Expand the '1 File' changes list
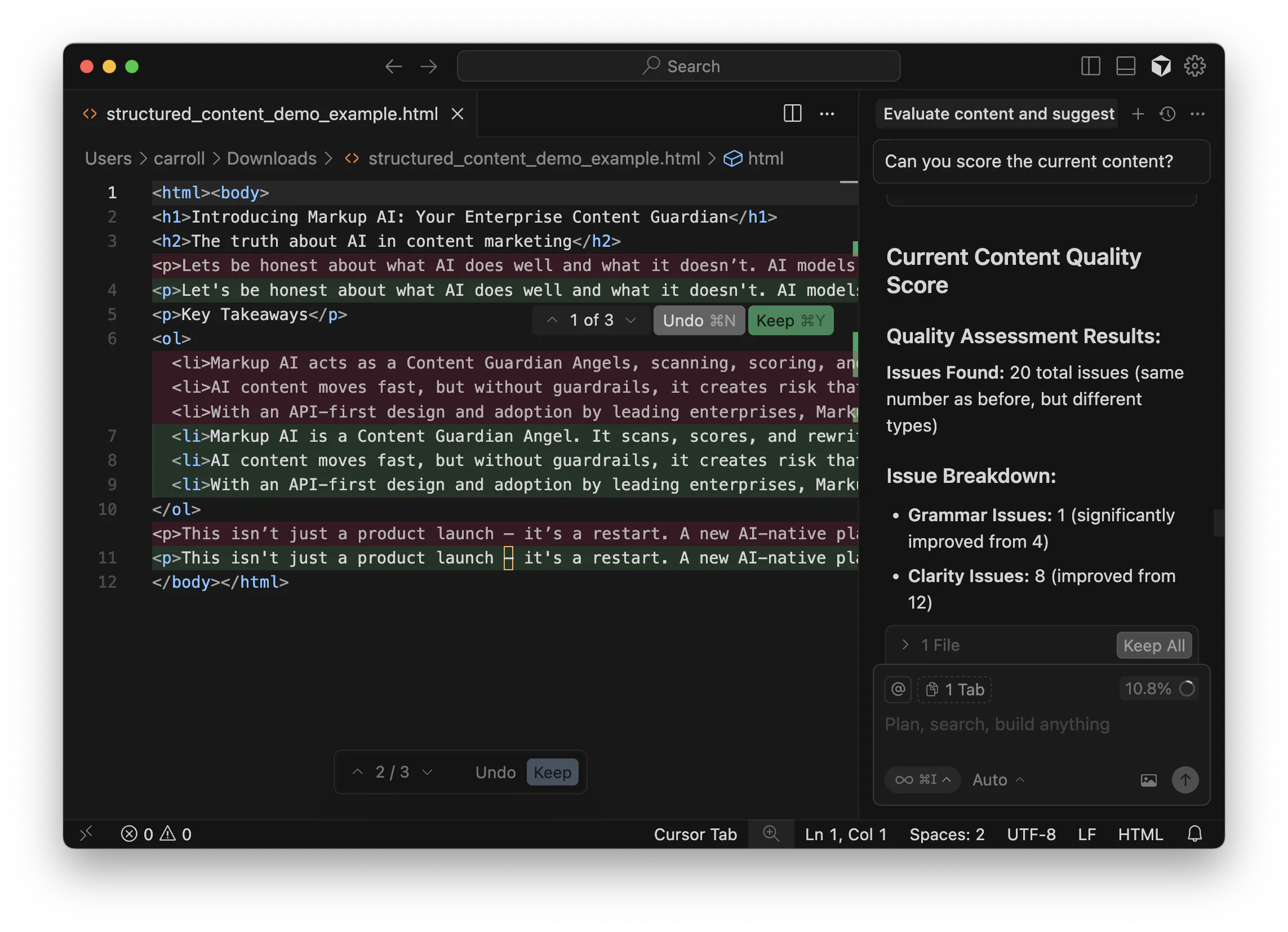 click(905, 645)
